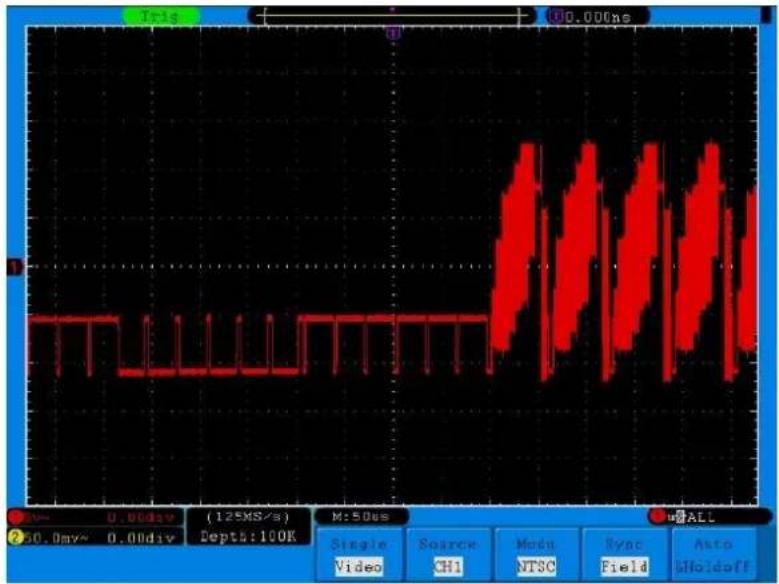Click the yellow channel 2 indicator icon
This screenshot has width=779, height=584.
pos(16,538)
